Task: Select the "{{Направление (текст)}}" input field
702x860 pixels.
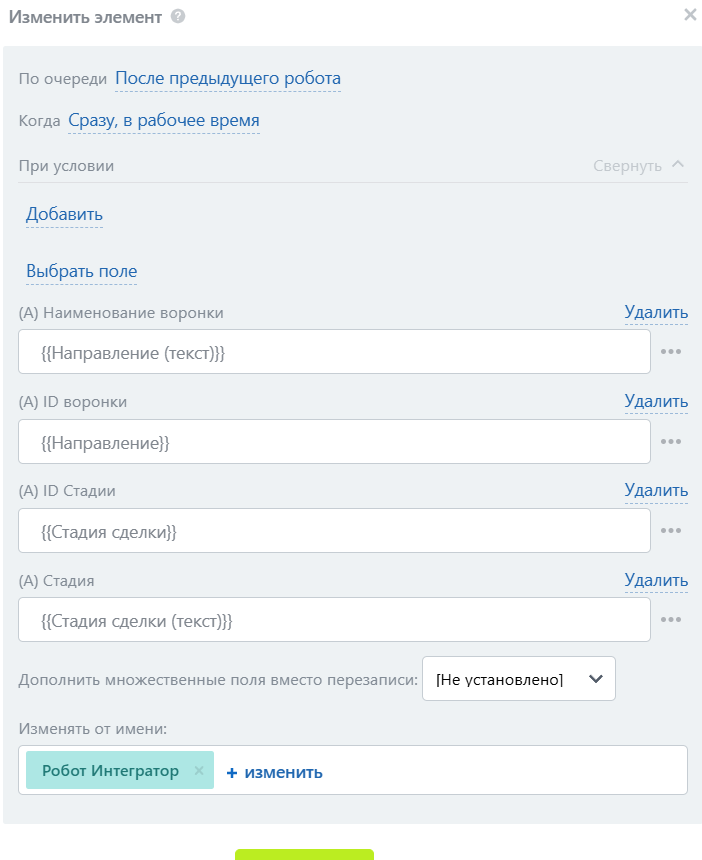Action: coord(334,351)
